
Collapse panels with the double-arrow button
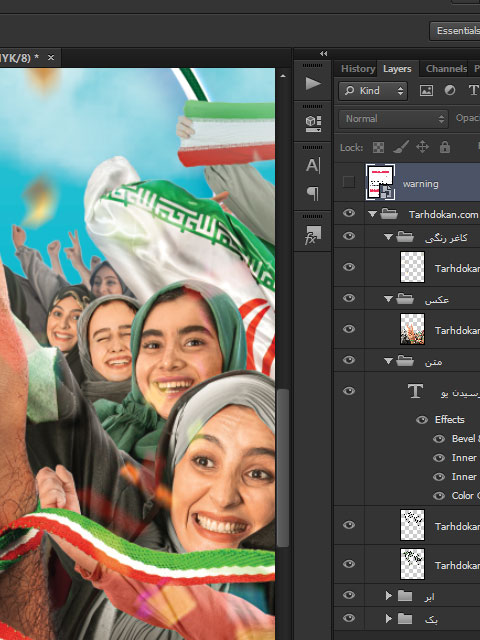point(324,53)
